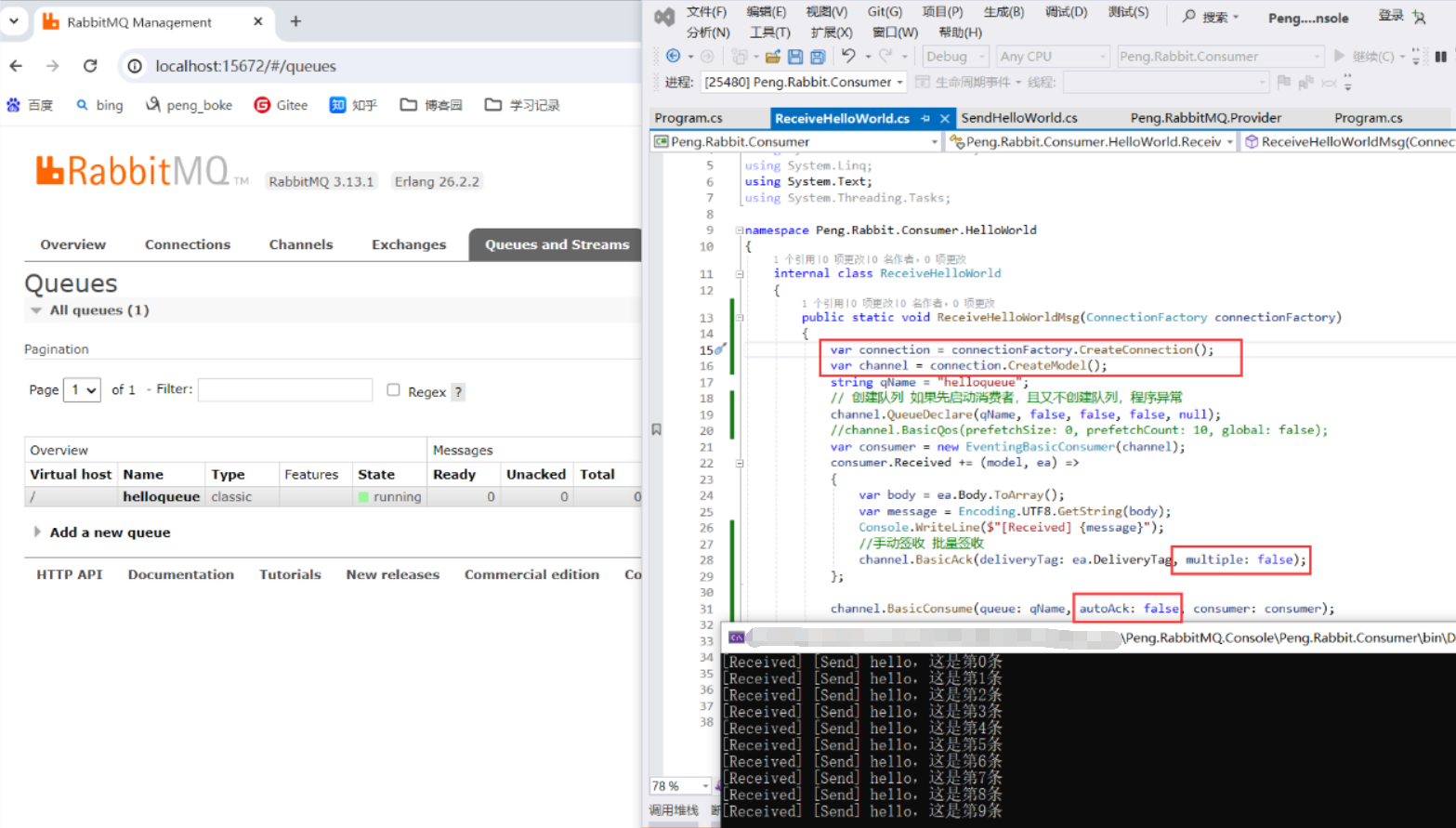Open the 调试(D) menu
1456x828 pixels.
1066,12
